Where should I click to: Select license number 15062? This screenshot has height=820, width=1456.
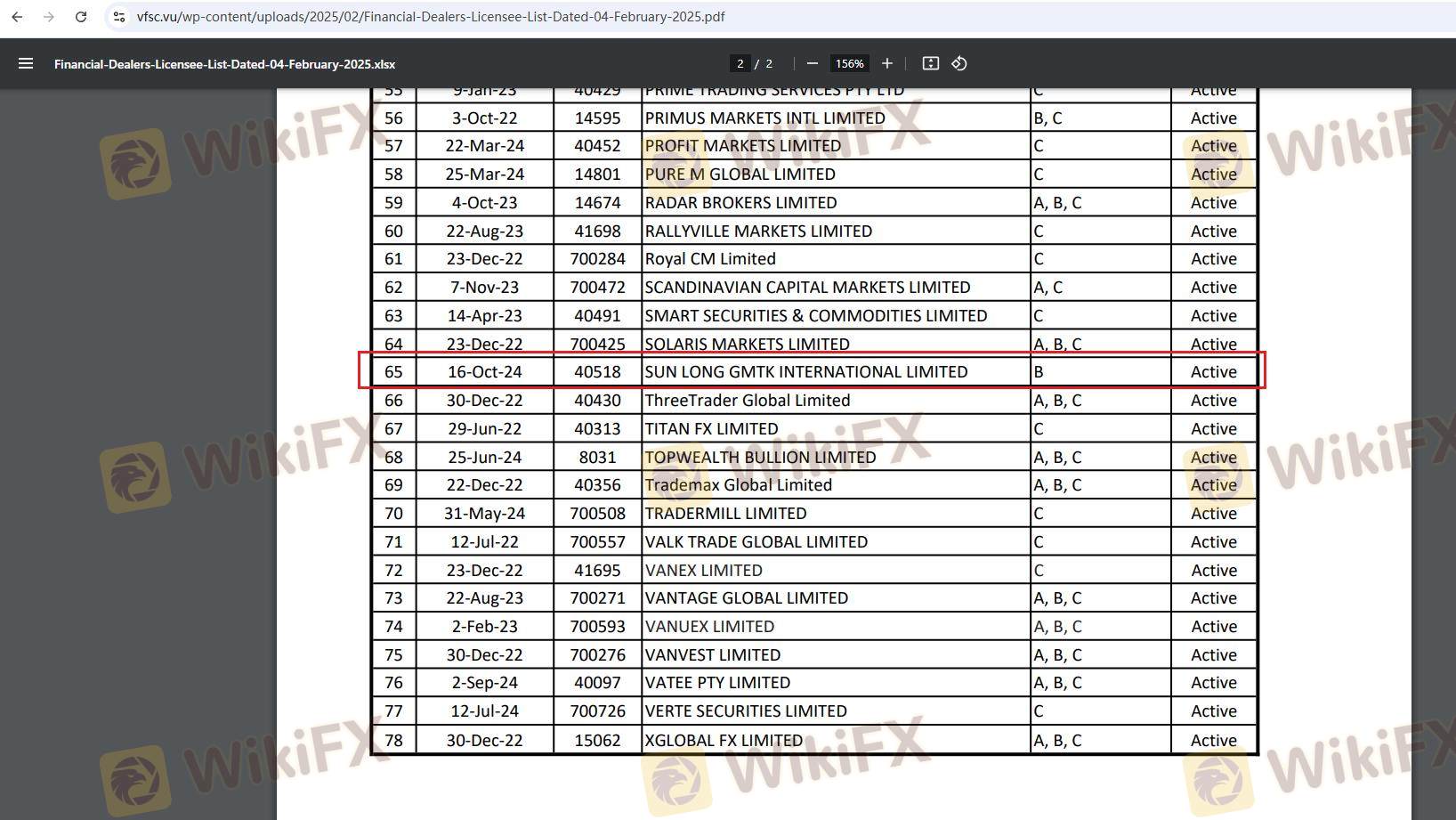point(597,741)
